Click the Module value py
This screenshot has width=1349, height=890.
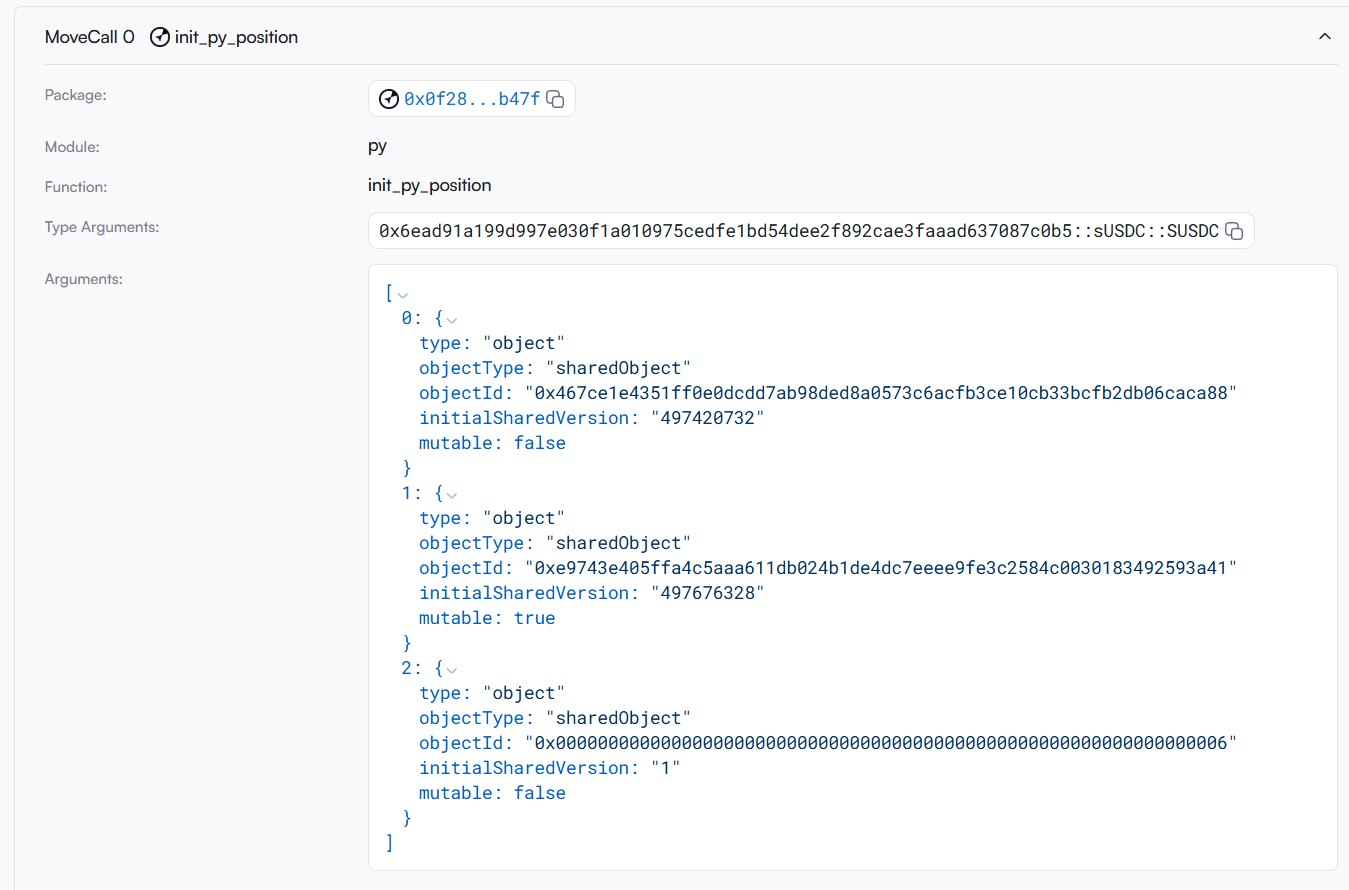(377, 146)
